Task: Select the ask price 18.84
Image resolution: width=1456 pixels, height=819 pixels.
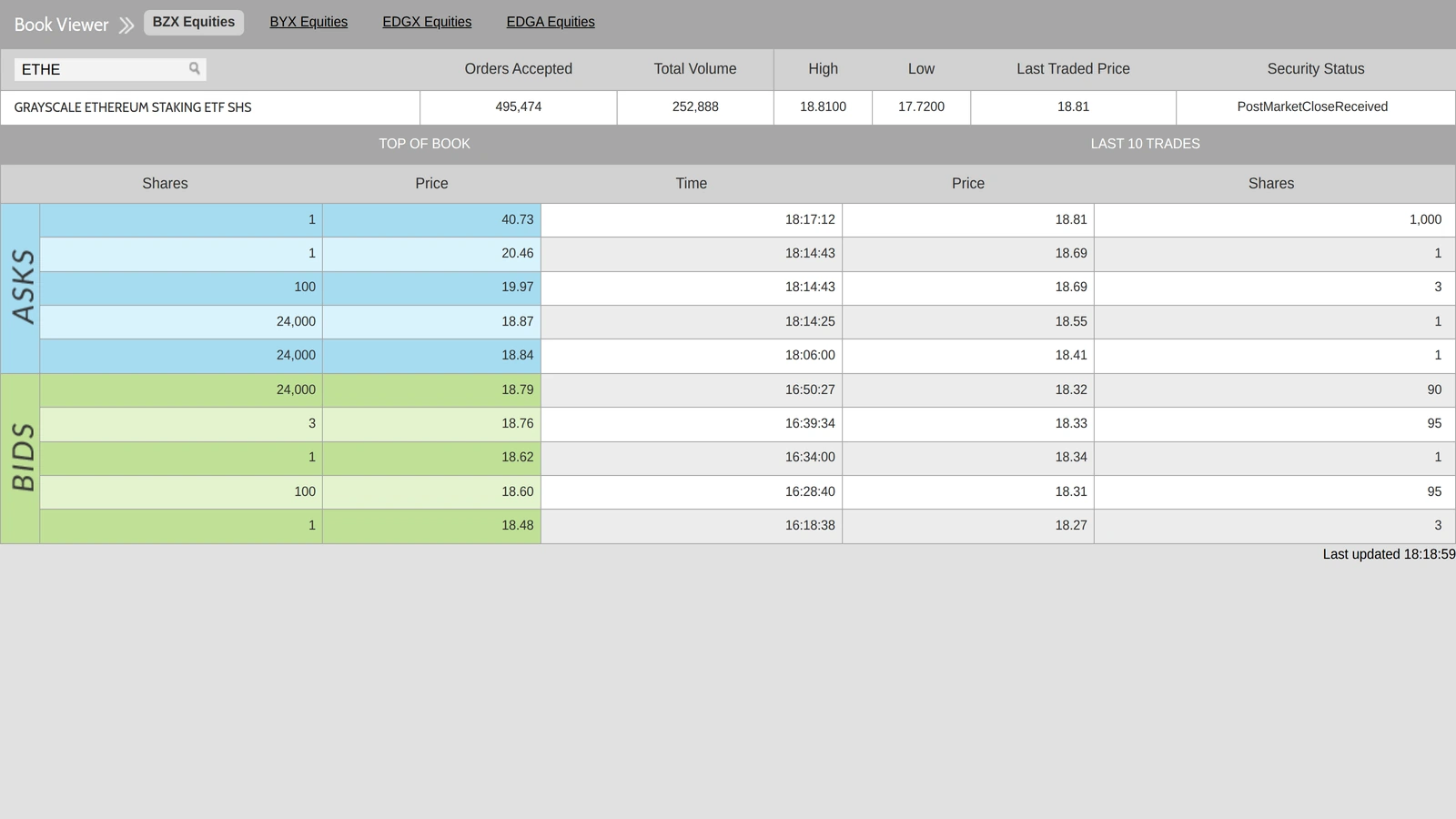Action: tap(518, 356)
